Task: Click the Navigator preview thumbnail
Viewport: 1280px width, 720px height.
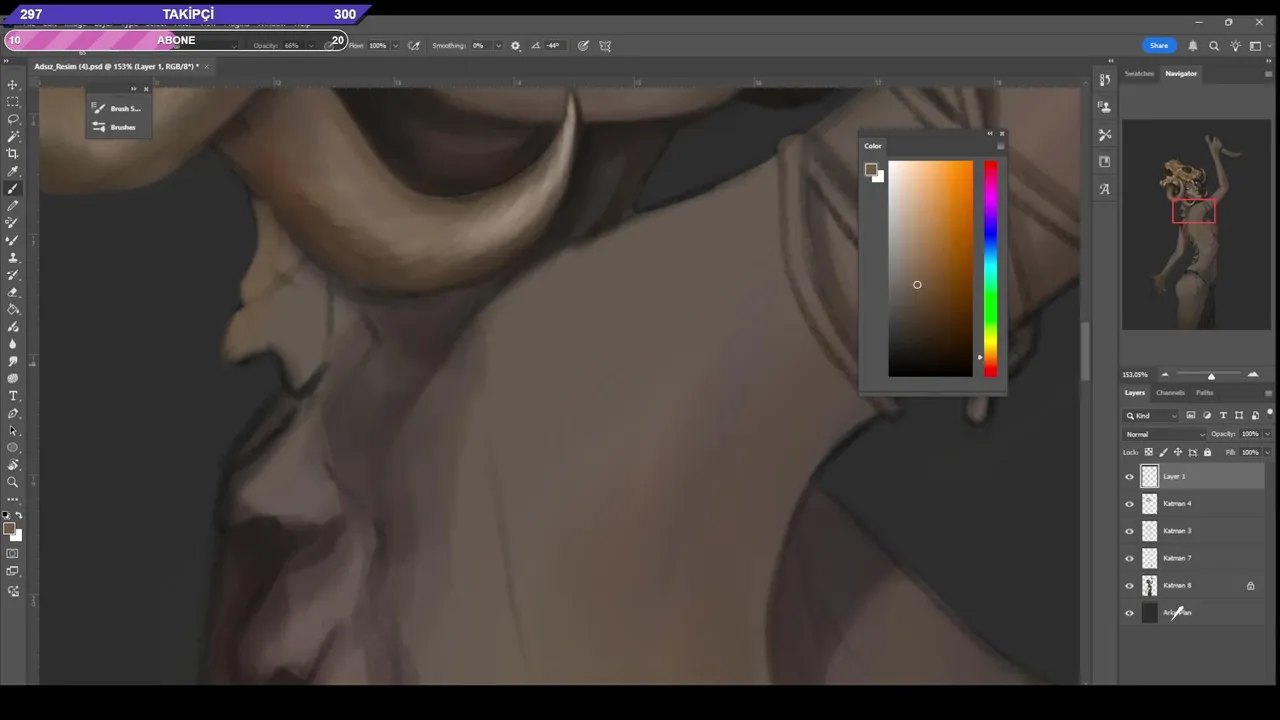Action: click(1196, 225)
